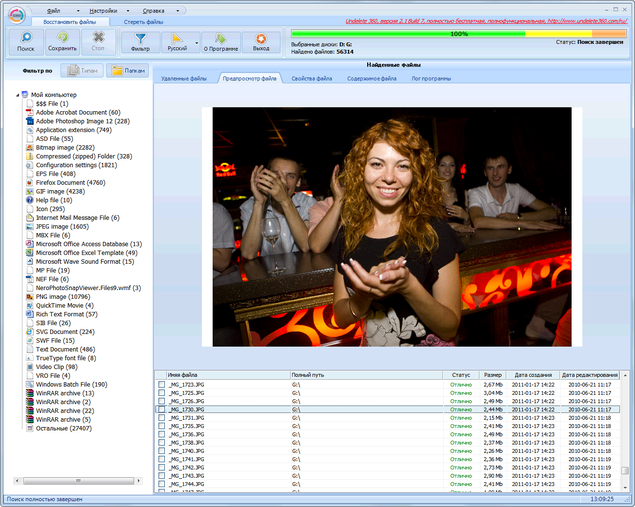635x507 pixels.
Task: Enable the checkbox for _MG_1741.JPG
Action: [x=162, y=459]
